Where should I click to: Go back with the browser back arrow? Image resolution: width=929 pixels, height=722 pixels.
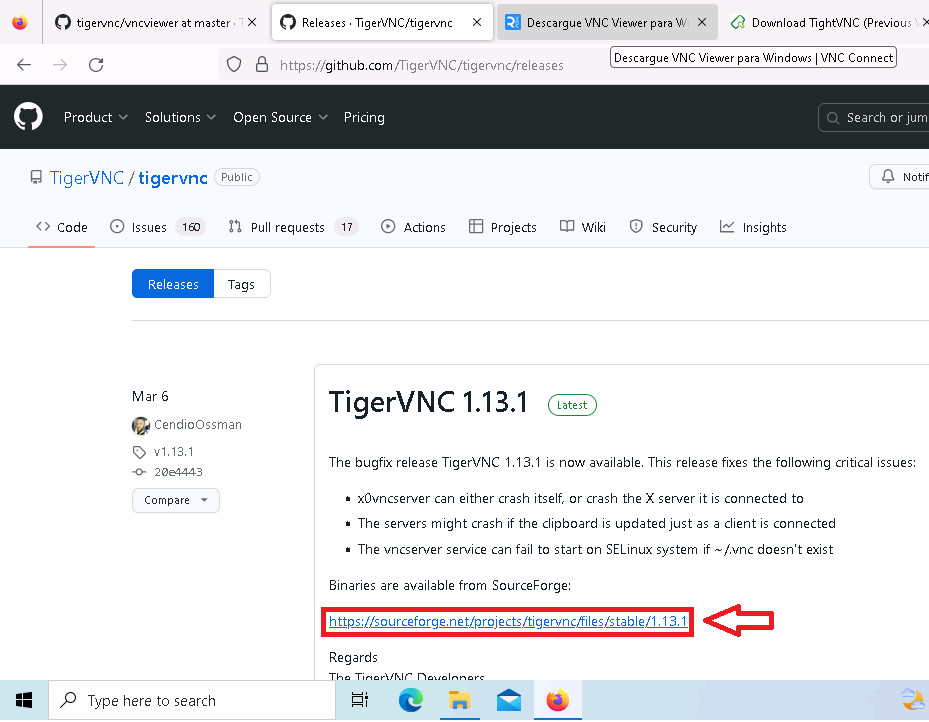point(24,65)
